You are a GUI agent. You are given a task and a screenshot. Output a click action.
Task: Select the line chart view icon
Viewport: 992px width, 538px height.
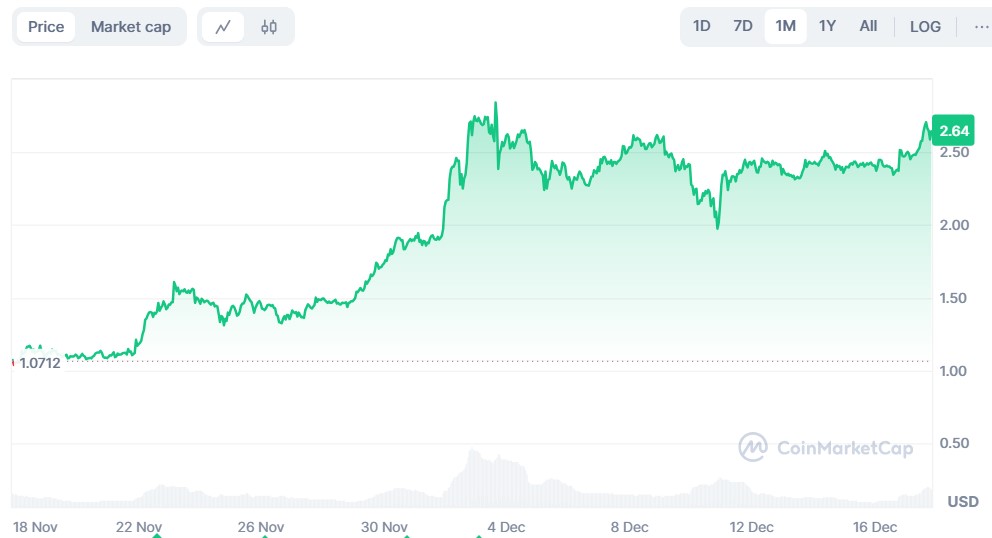[223, 27]
